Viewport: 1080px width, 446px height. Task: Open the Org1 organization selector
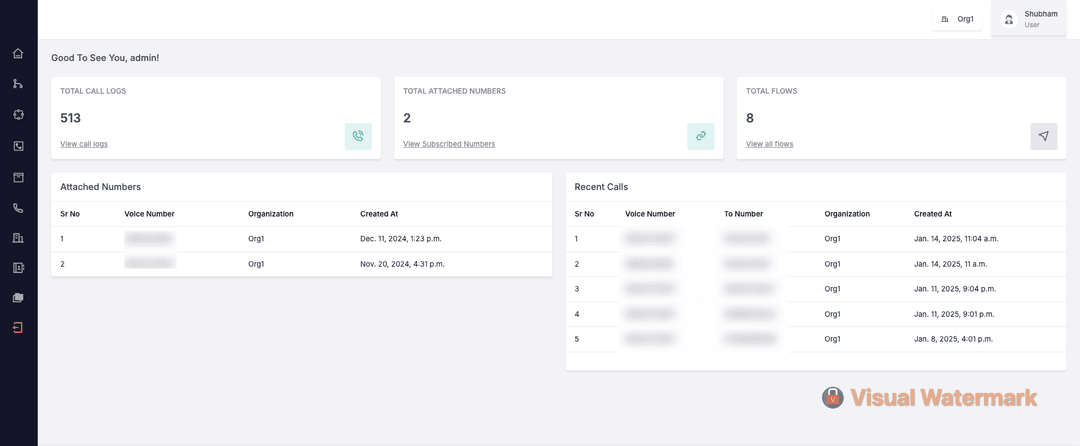pyautogui.click(x=957, y=19)
